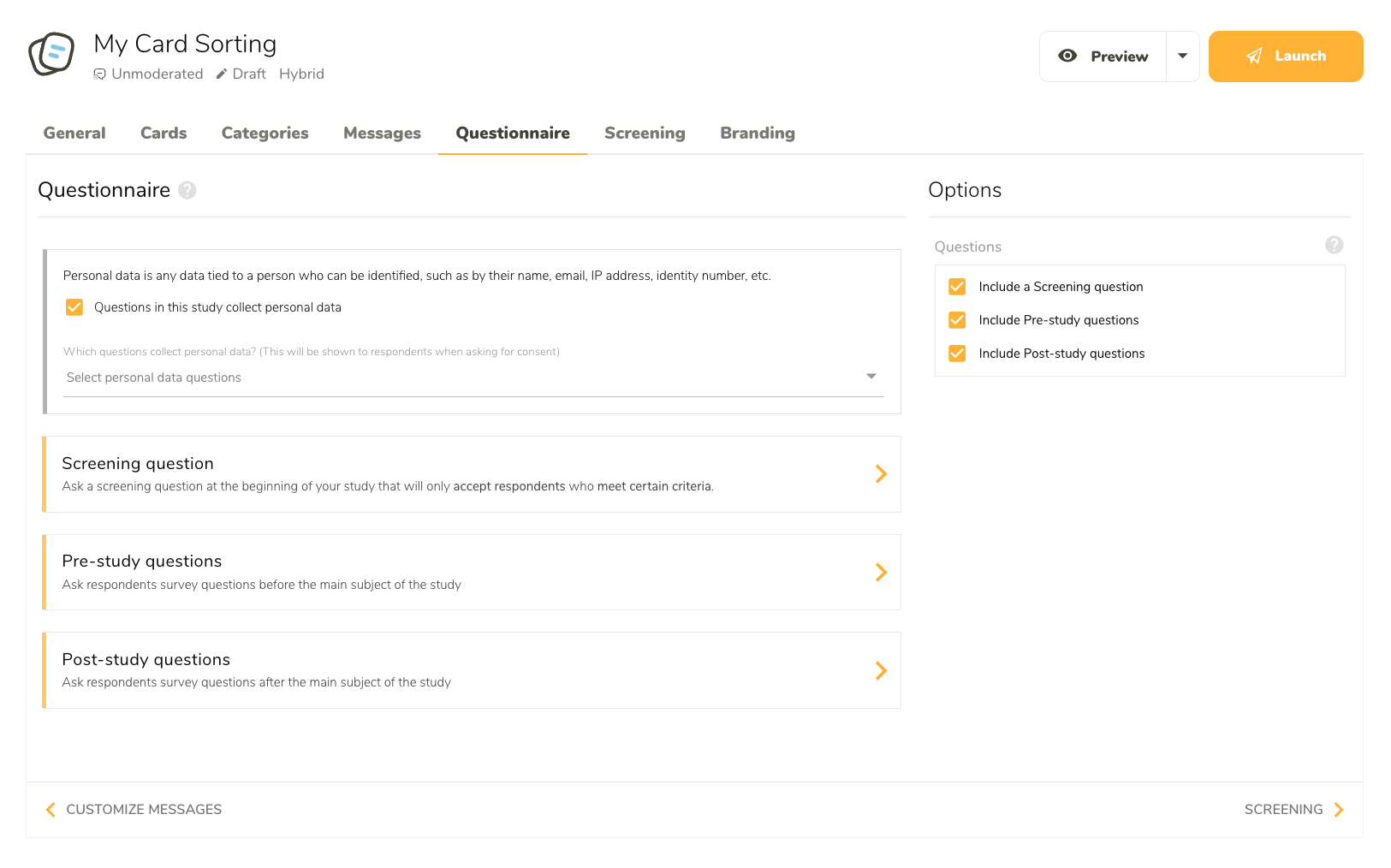Click the card sorting app logo
Viewport: 1391px width, 868px height.
click(51, 54)
